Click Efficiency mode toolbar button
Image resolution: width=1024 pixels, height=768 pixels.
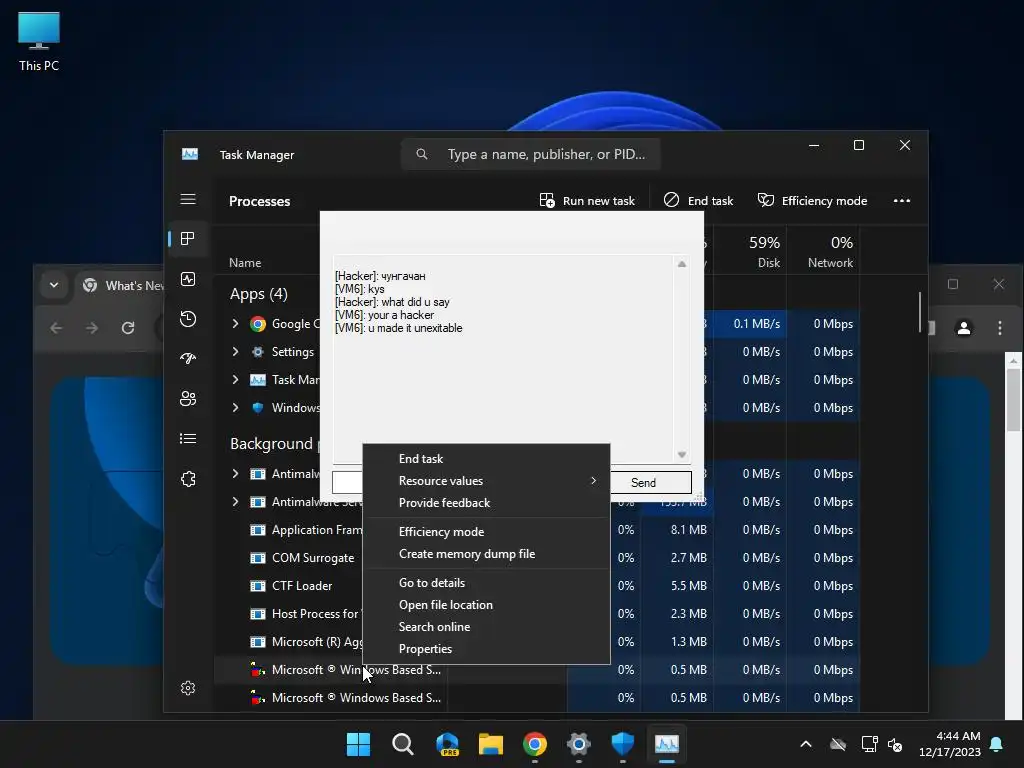812,200
